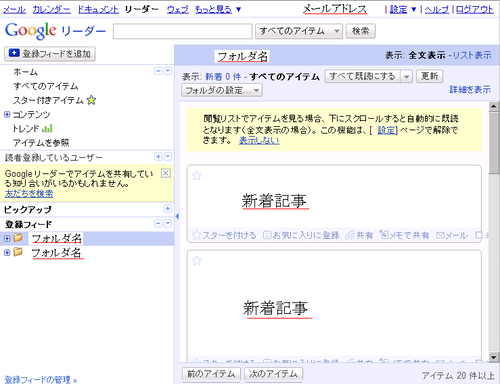Click 表示しない in the notice
500x384 pixels.
259,141
